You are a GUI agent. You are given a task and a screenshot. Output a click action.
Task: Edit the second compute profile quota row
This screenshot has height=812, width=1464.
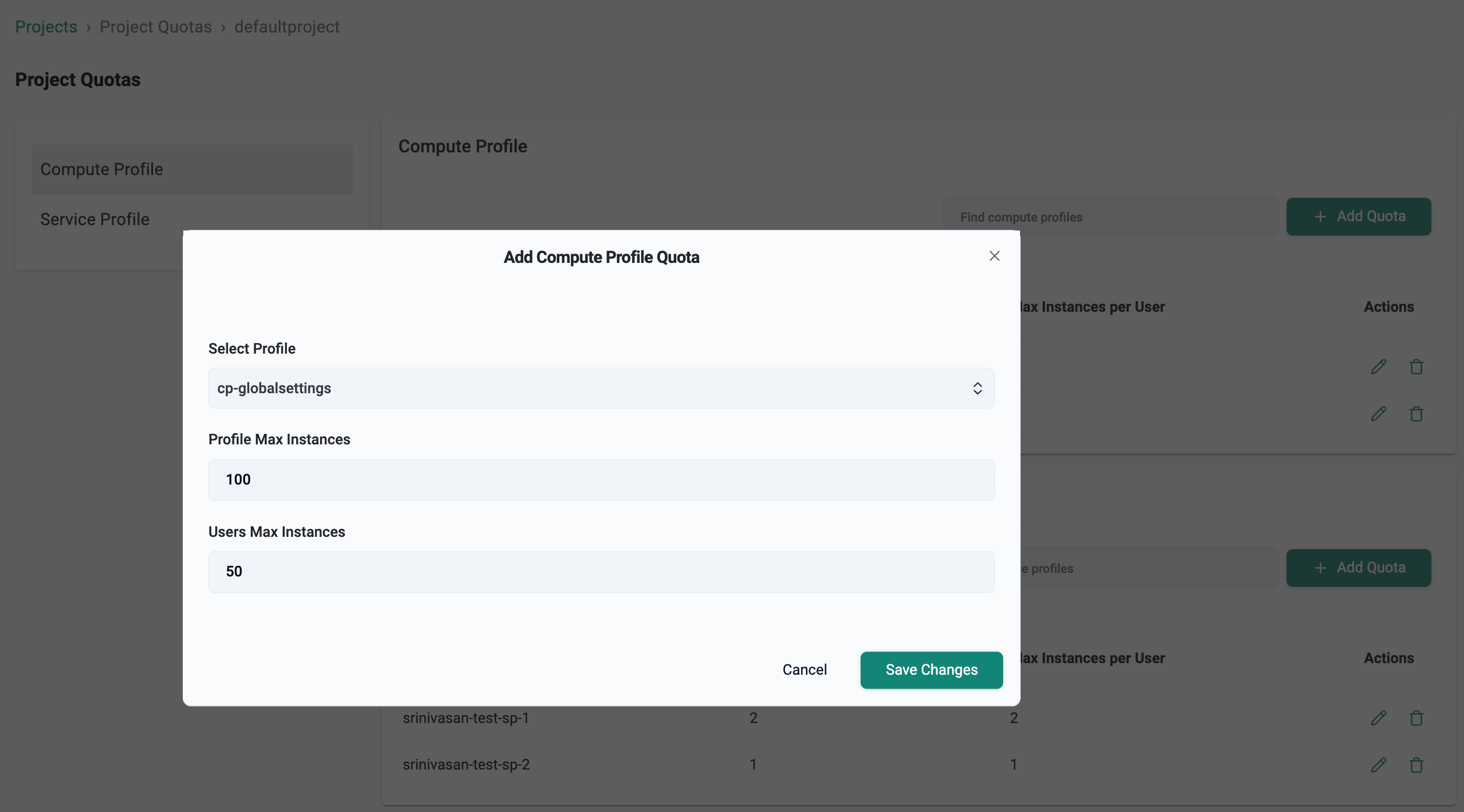pyautogui.click(x=1378, y=414)
